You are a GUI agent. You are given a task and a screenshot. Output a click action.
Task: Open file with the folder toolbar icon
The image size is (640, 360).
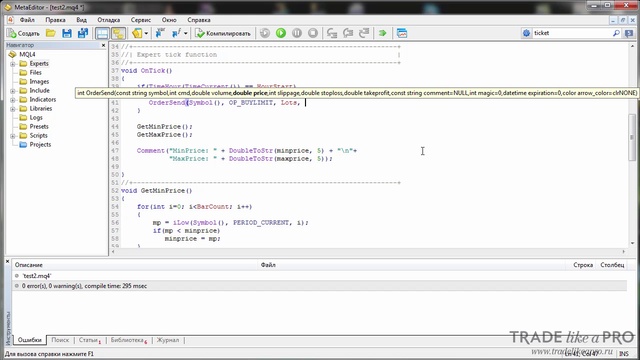pos(51,33)
